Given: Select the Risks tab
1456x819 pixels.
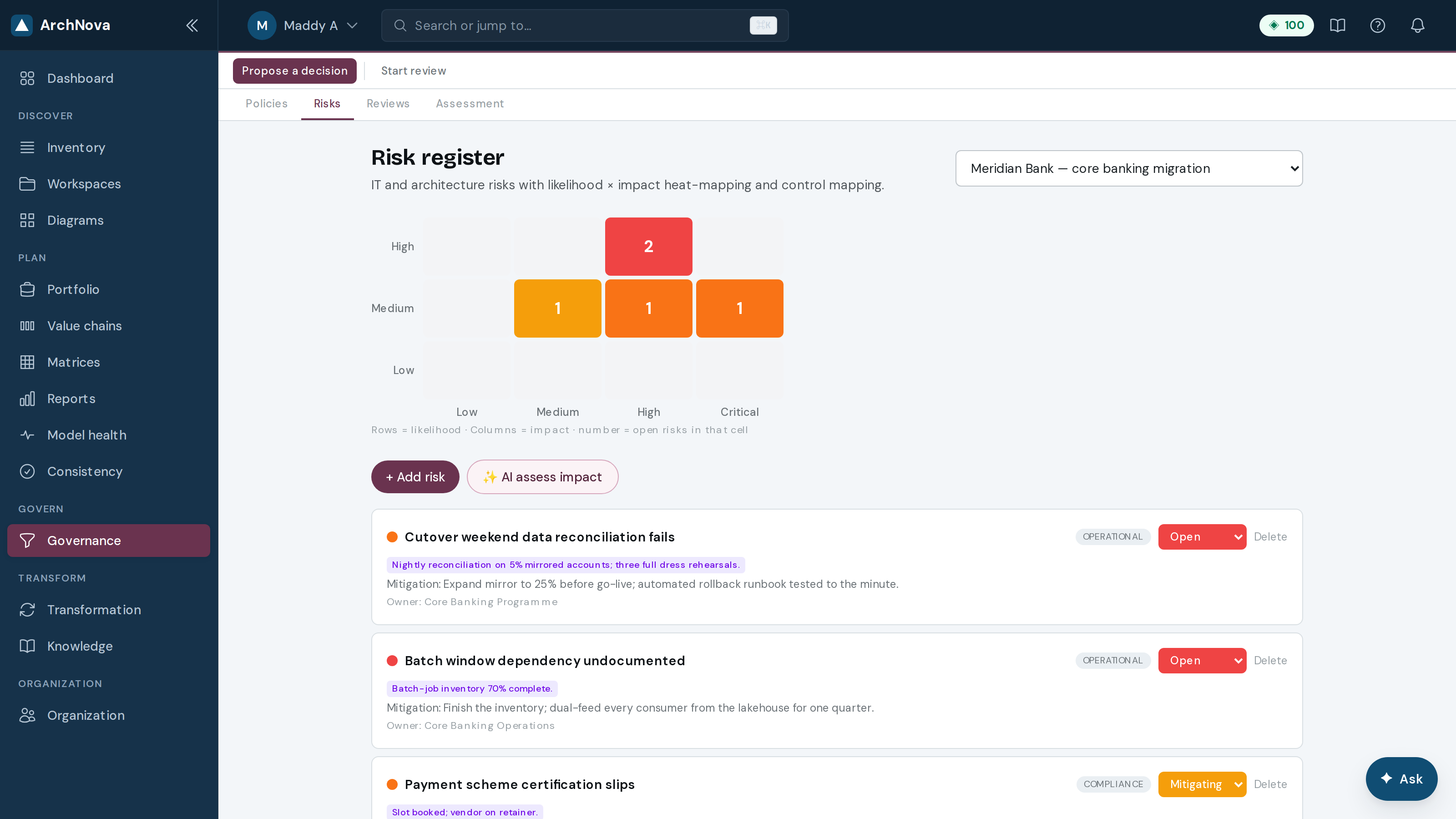Looking at the screenshot, I should click(327, 103).
